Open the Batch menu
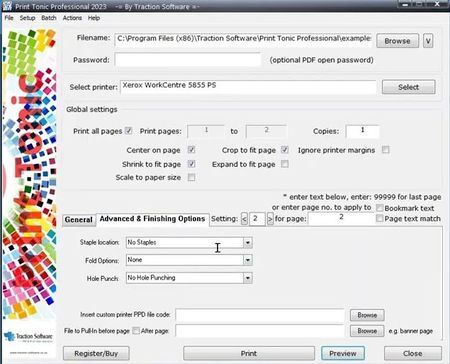The image size is (450, 364). pos(49,18)
